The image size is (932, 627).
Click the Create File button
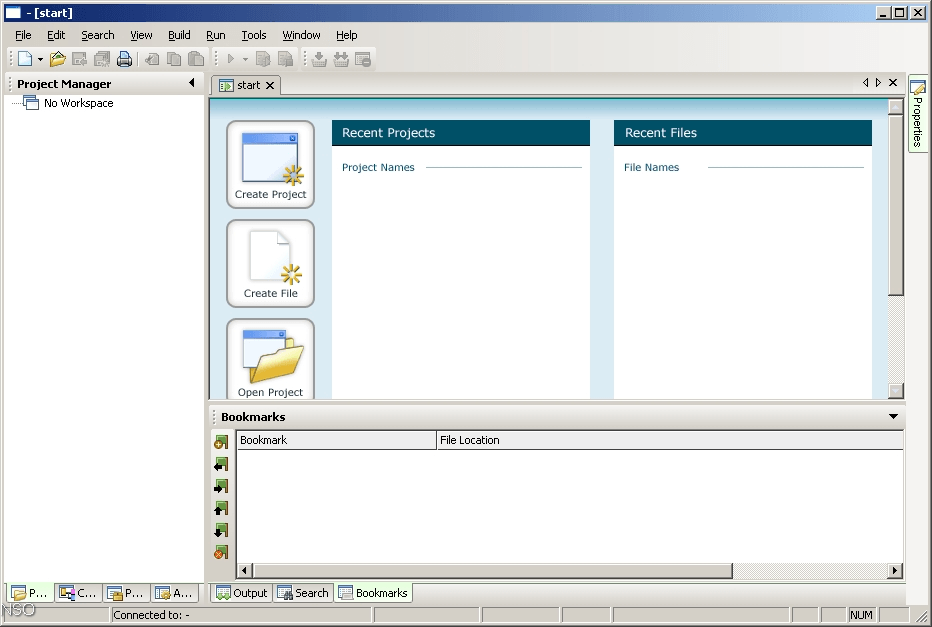click(x=270, y=263)
